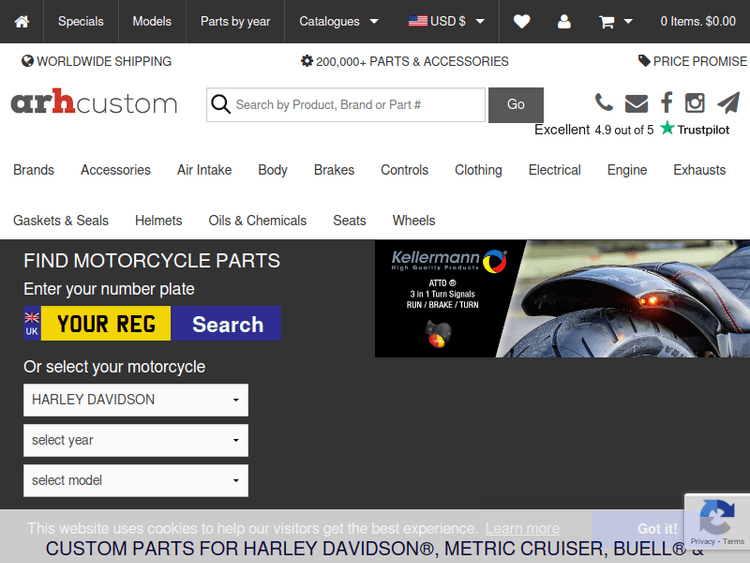
Task: Open the select year dropdown
Action: click(x=136, y=440)
